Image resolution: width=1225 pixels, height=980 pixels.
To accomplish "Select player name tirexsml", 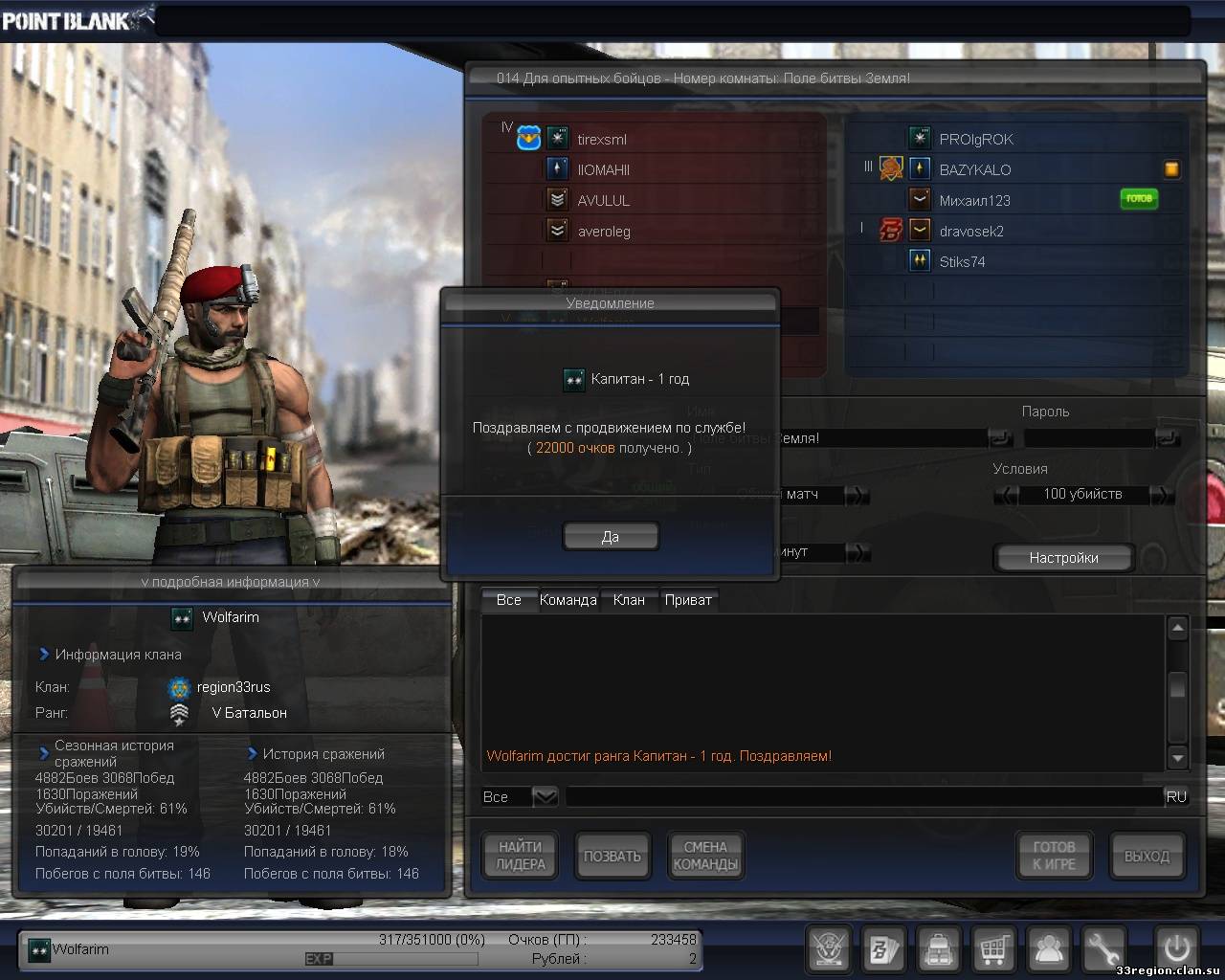I will coord(602,139).
